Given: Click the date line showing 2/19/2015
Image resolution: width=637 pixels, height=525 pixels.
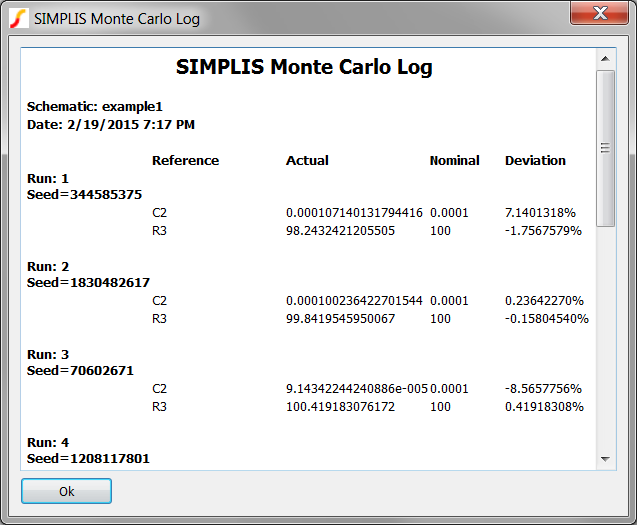Looking at the screenshot, I should tap(111, 124).
